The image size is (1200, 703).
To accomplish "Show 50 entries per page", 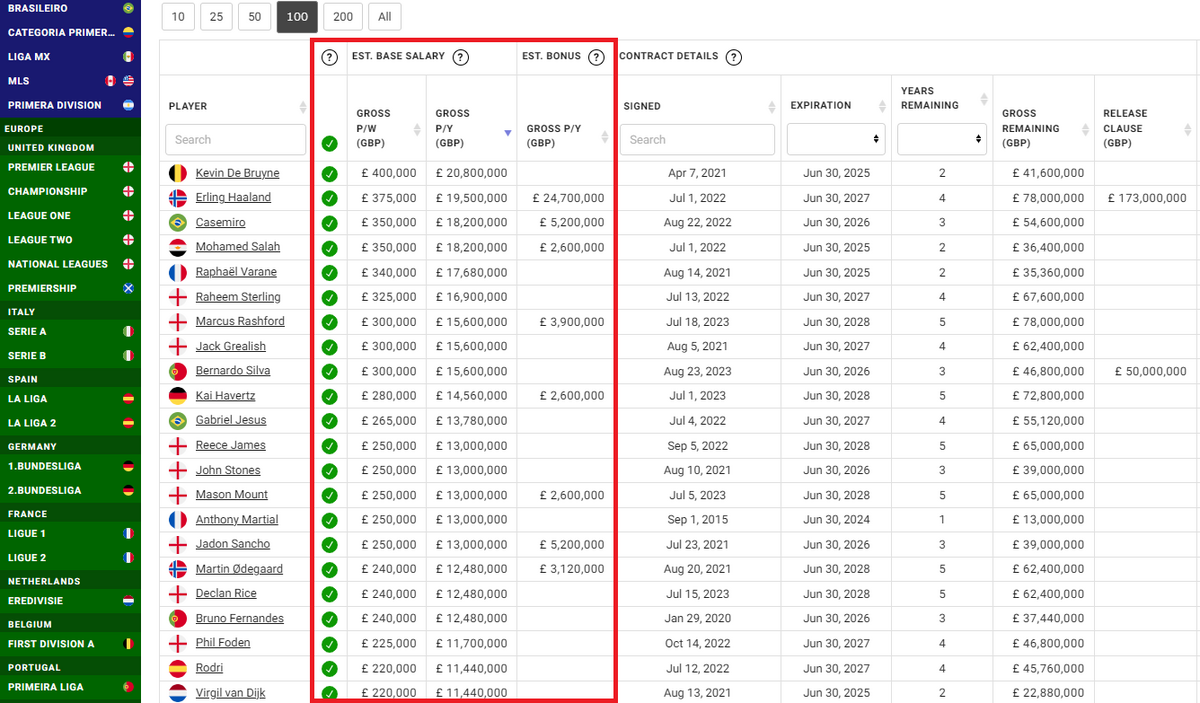I will pos(254,17).
